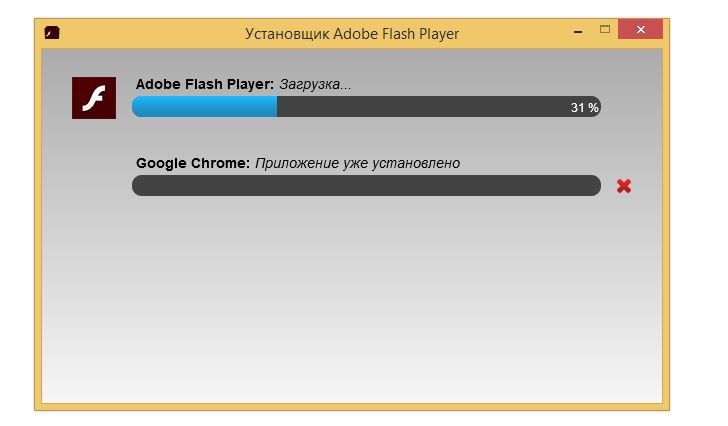Click the blue filled part of progress bar
728x426 pixels.
[x=204, y=107]
